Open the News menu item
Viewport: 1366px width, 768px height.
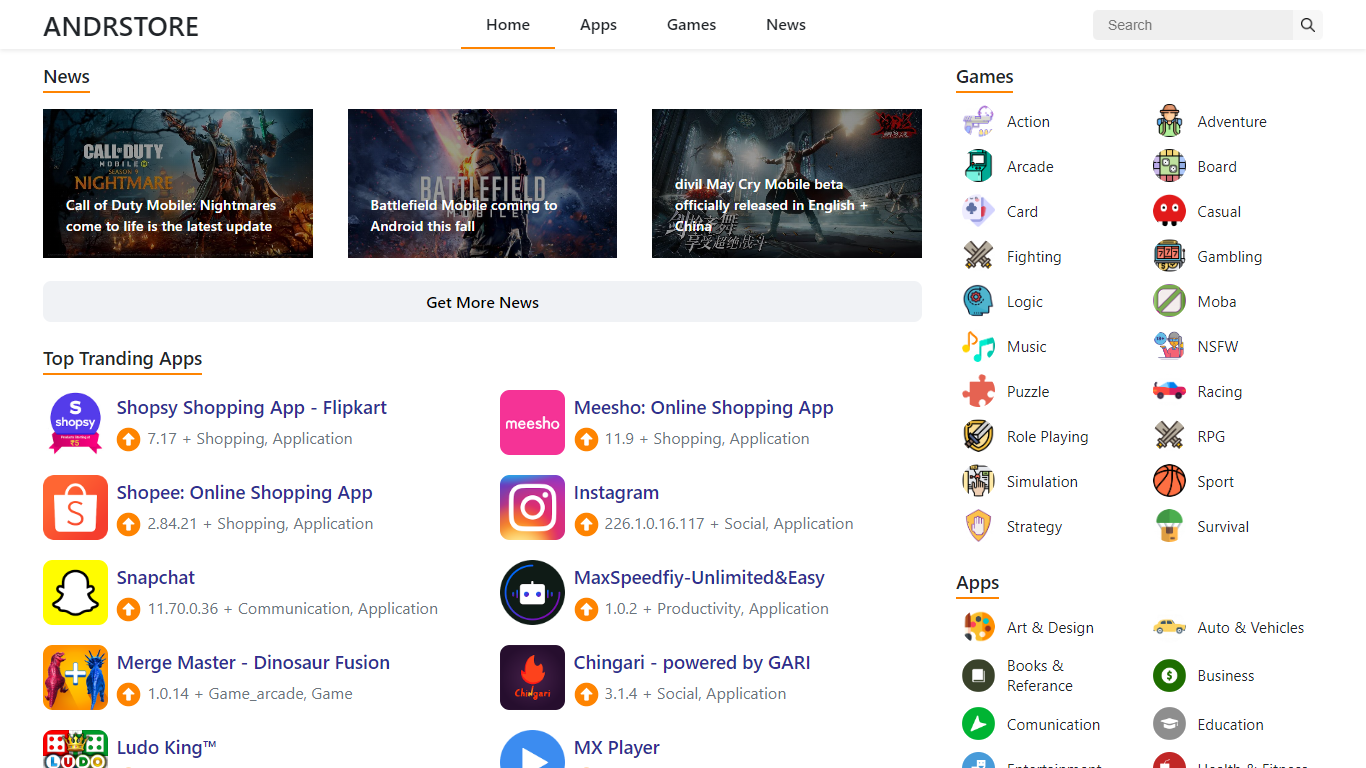[786, 25]
